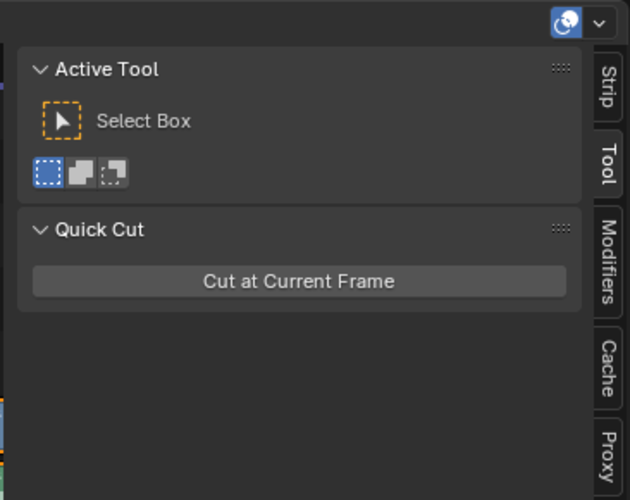Click the Quick Cut header title
The height and width of the screenshot is (500, 630).
pyautogui.click(x=100, y=230)
